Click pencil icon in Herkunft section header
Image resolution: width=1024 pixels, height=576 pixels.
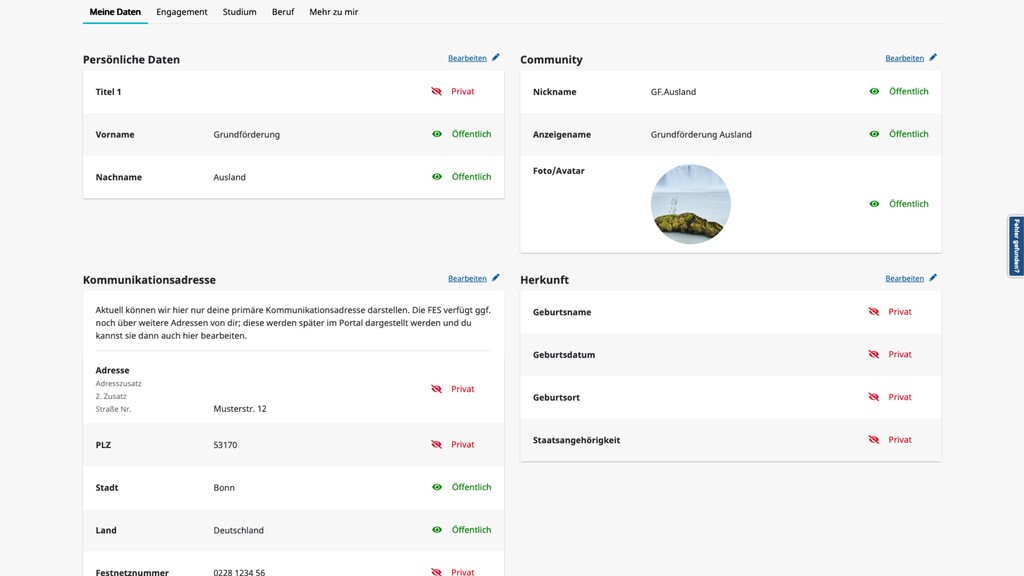(933, 278)
